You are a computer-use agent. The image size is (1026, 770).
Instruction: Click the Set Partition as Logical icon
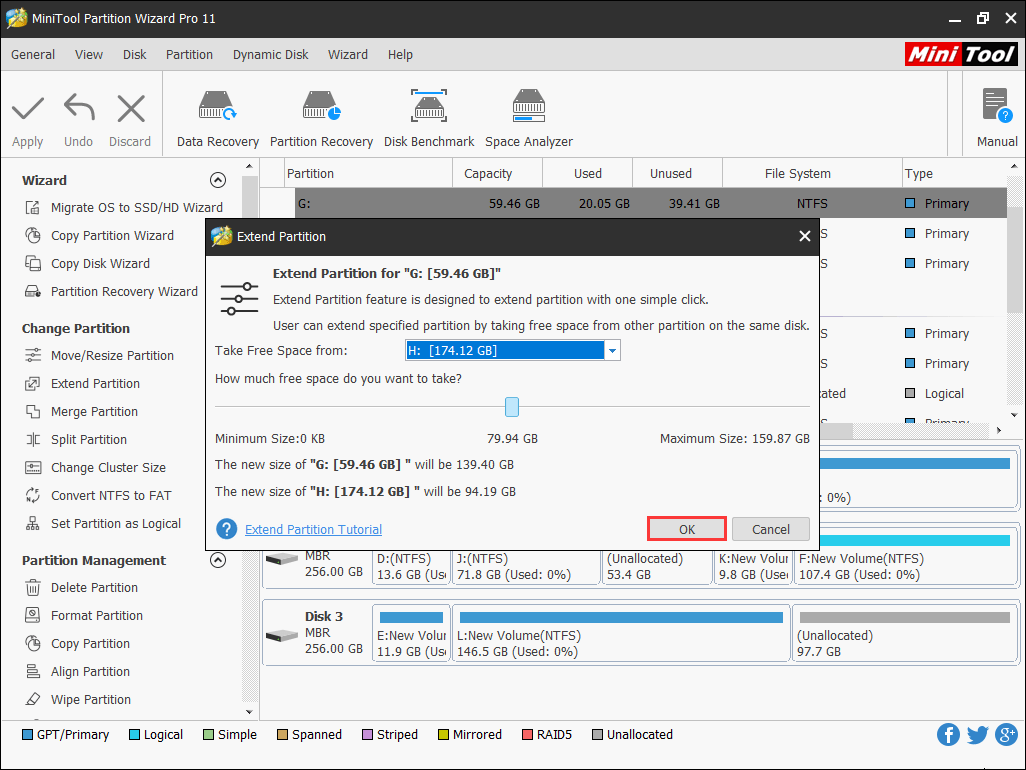coord(33,523)
